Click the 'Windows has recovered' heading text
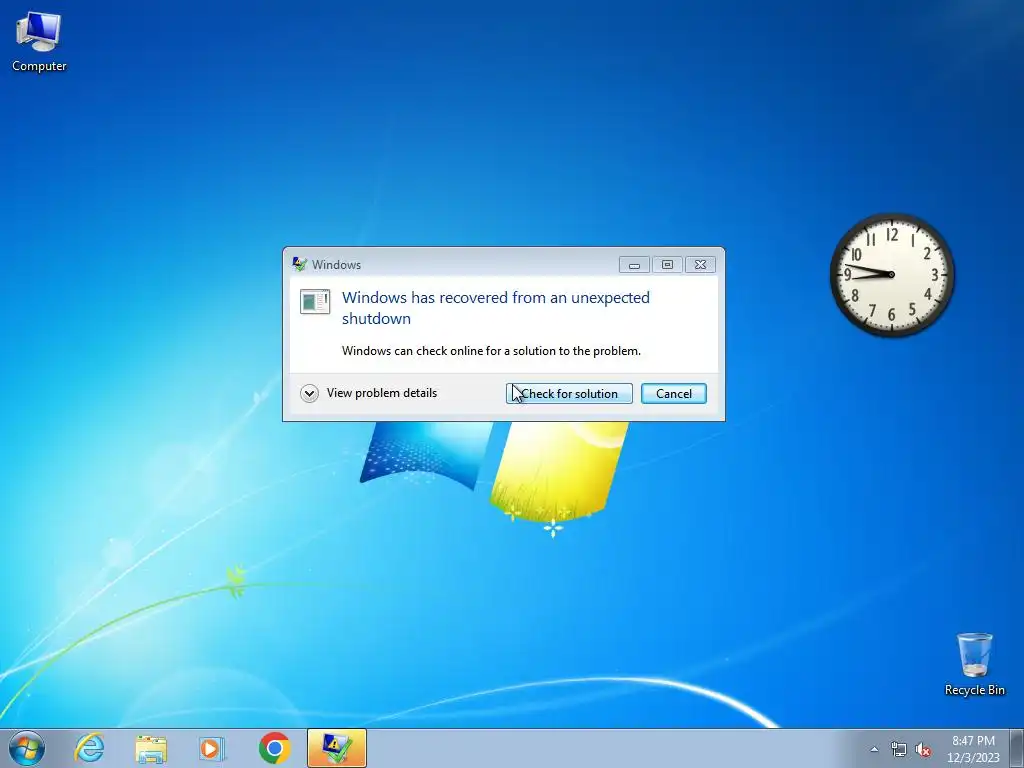Screen dimensions: 1024x768 pyautogui.click(x=496, y=308)
